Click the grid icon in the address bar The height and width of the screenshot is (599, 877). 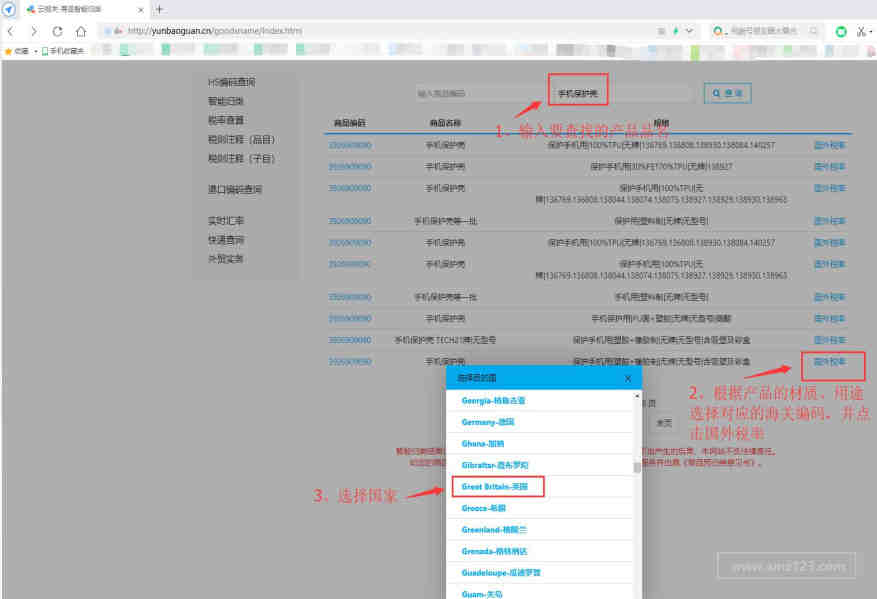(662, 31)
